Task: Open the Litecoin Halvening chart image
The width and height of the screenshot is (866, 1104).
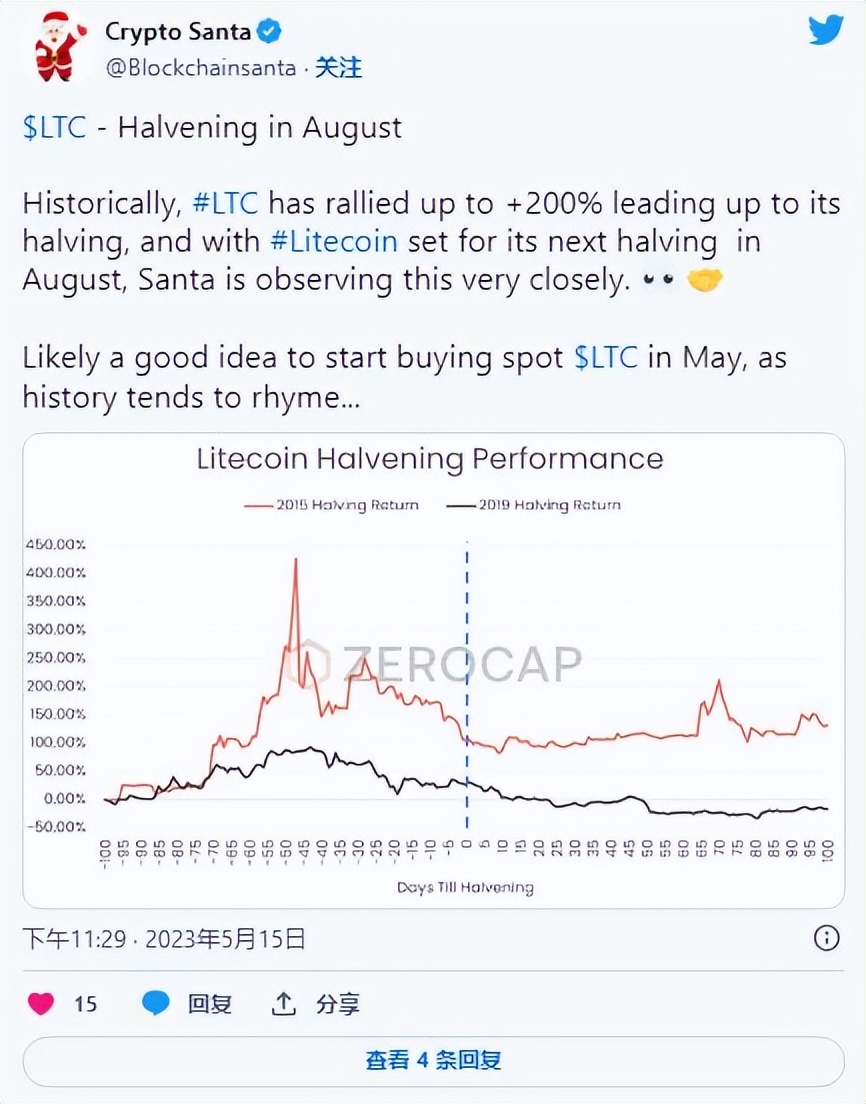Action: [433, 670]
